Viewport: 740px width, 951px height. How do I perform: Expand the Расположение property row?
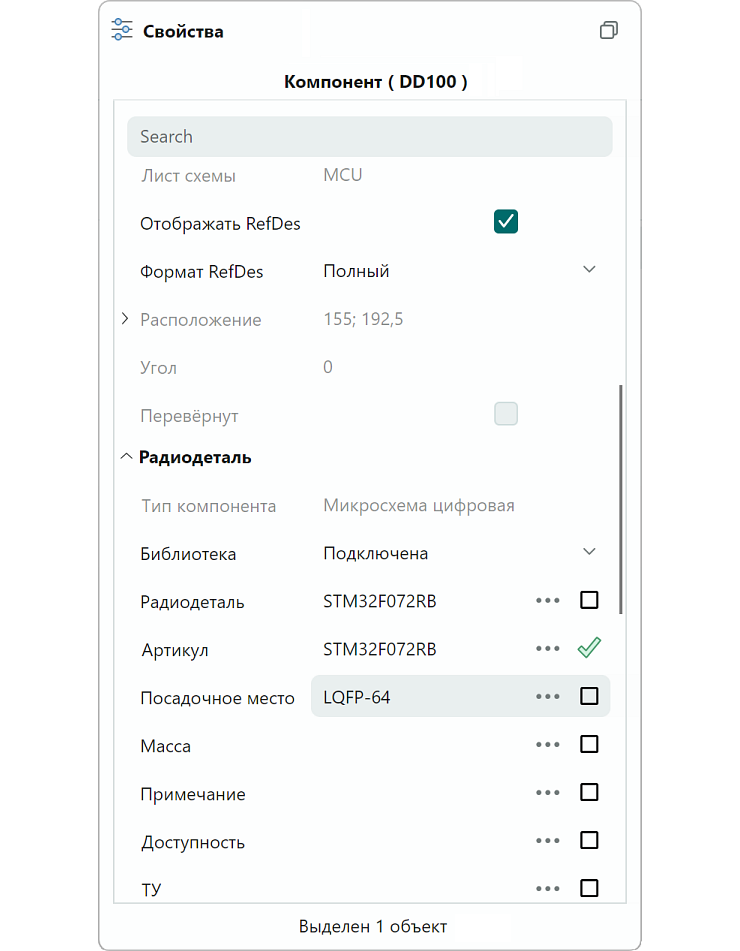[125, 319]
